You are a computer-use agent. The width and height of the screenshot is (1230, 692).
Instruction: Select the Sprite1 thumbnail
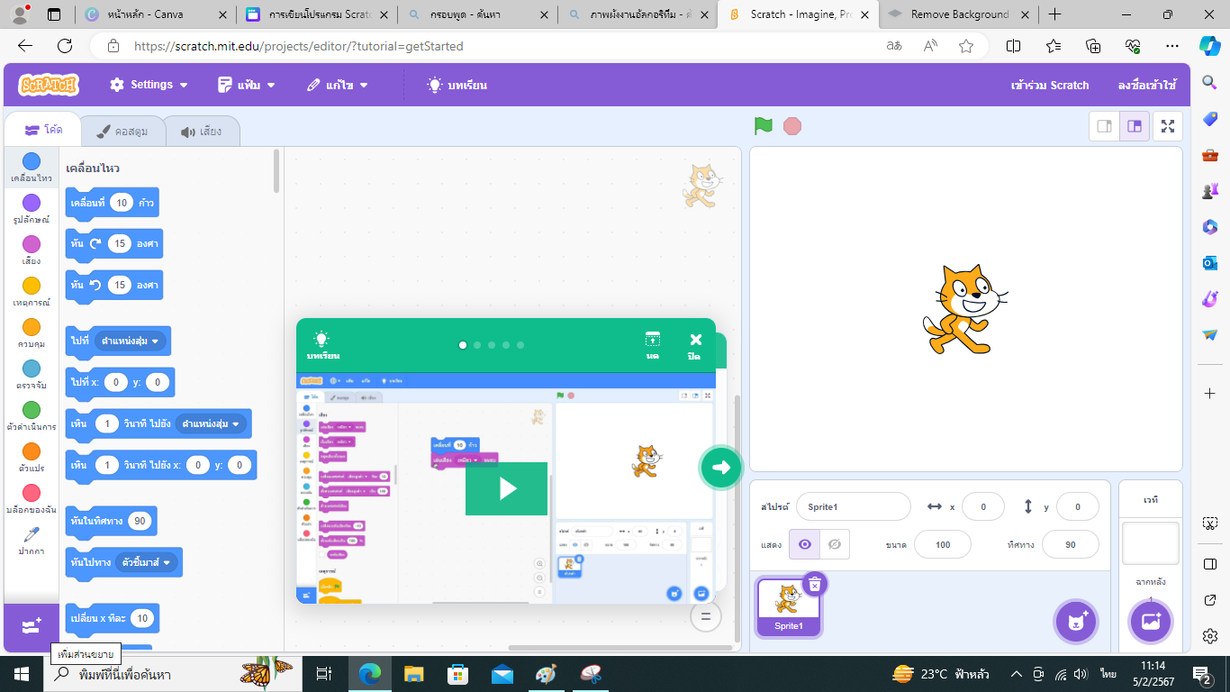[788, 606]
